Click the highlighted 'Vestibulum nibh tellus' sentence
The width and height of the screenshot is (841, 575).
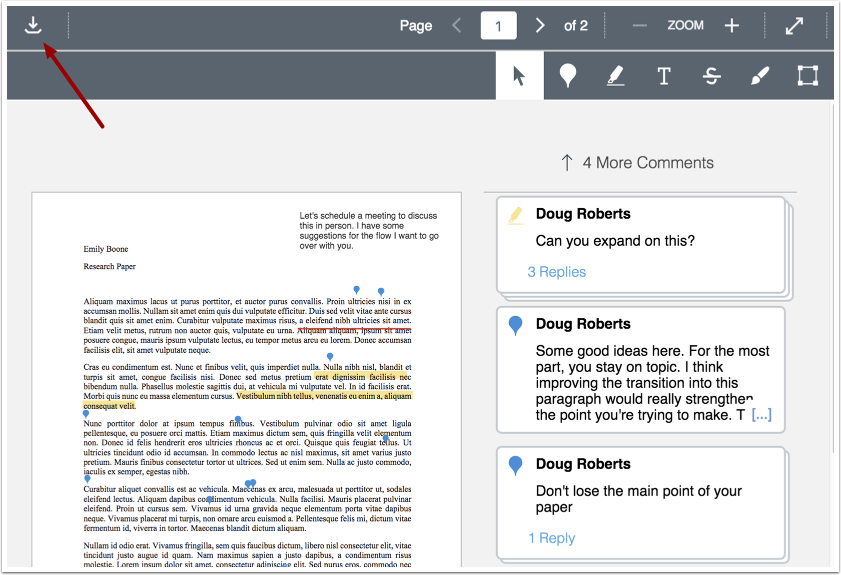[x=324, y=396]
